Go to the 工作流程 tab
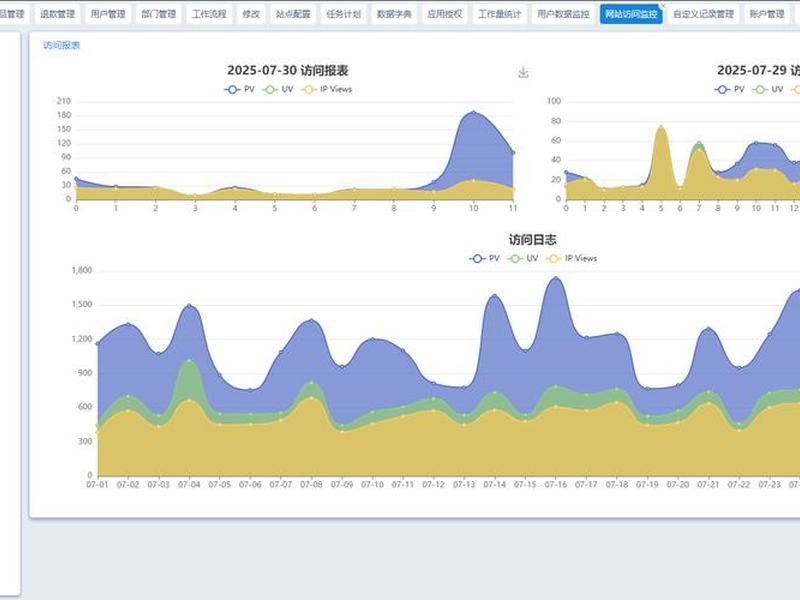The height and width of the screenshot is (600, 800). coord(209,14)
